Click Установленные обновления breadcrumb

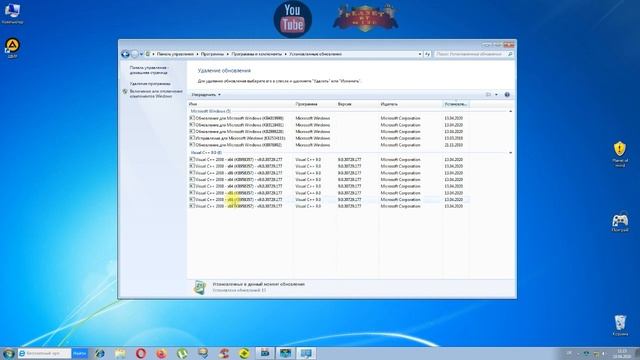click(315, 54)
